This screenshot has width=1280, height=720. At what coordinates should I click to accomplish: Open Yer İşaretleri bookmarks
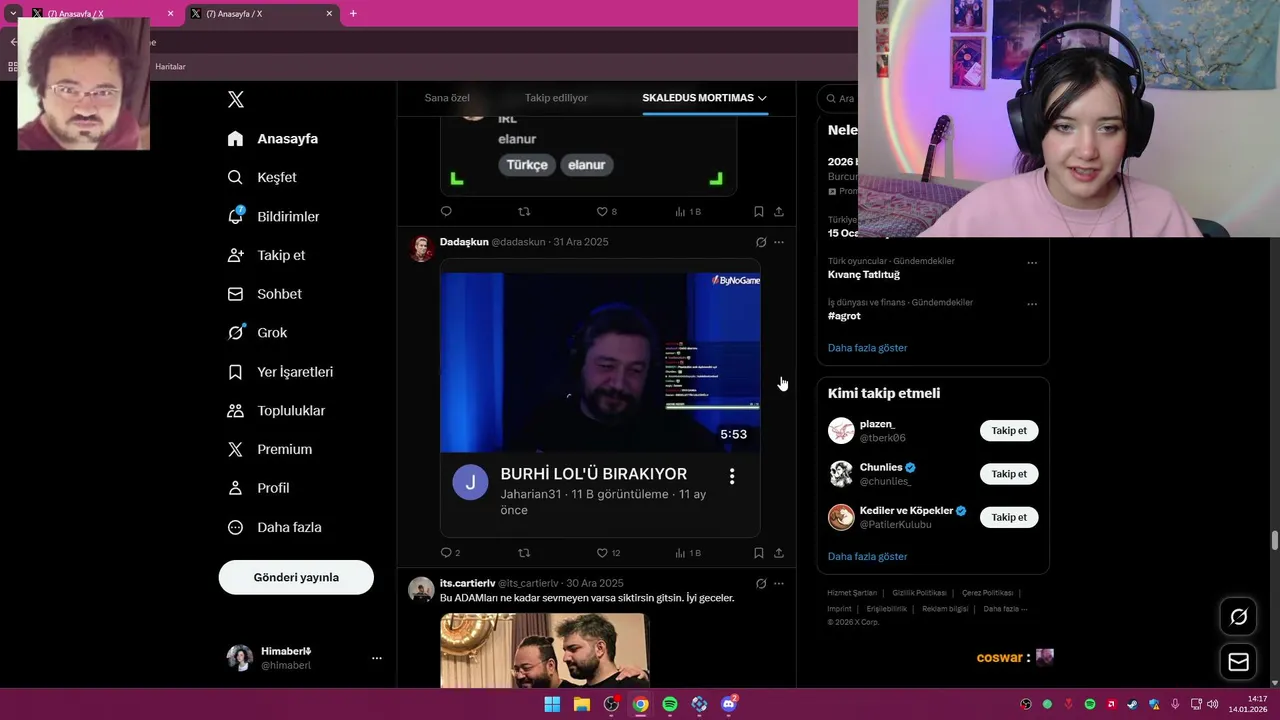(x=281, y=372)
